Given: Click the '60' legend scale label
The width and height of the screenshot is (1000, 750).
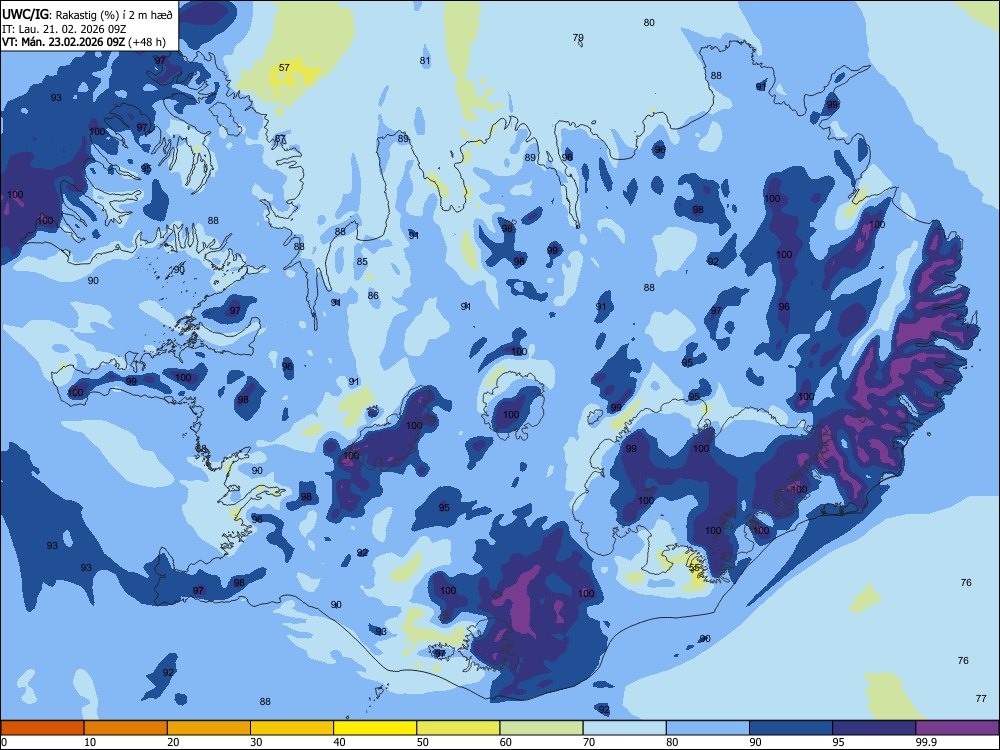Looking at the screenshot, I should (x=506, y=742).
